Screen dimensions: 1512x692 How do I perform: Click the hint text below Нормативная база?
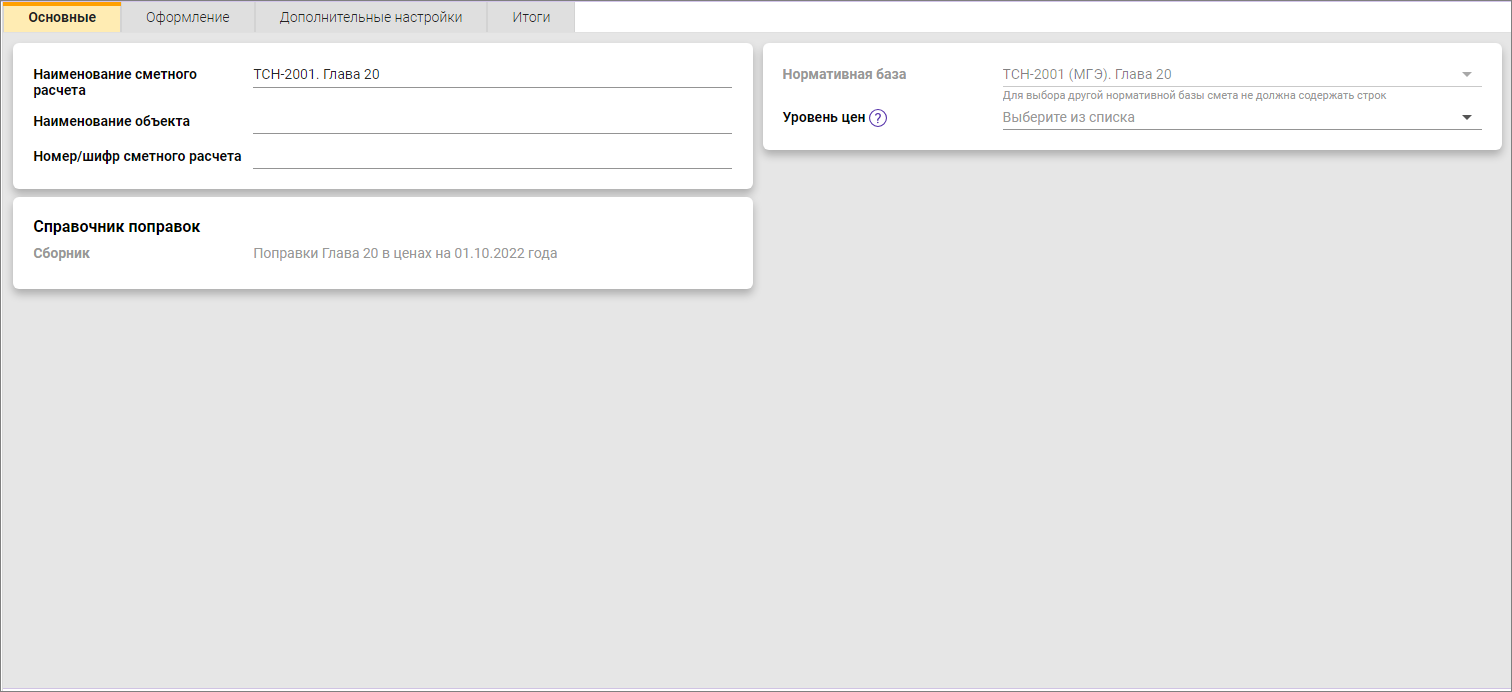point(1194,96)
